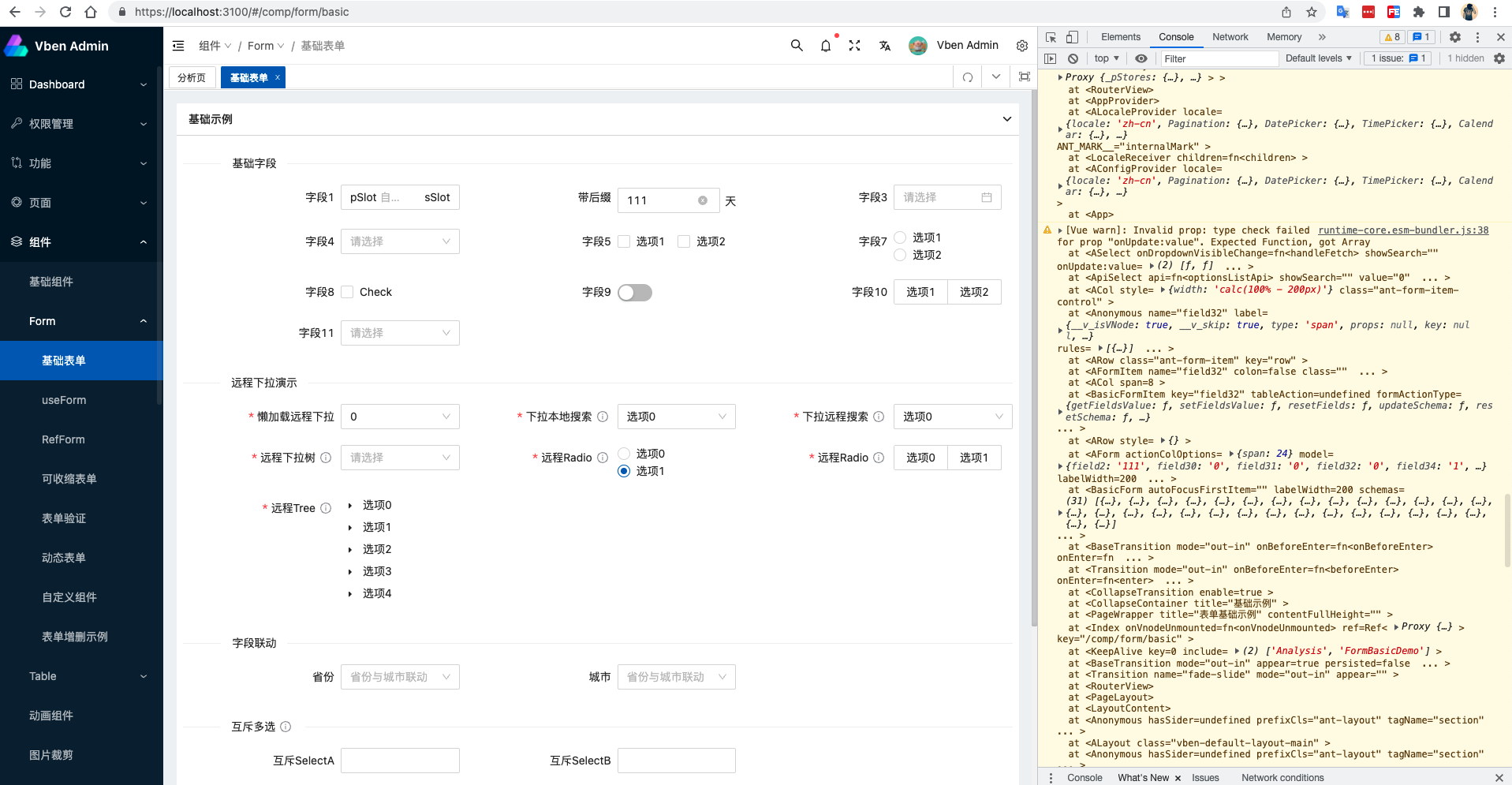Click the tab content fullscreen icon
The image size is (1512, 785).
pyautogui.click(x=1025, y=77)
